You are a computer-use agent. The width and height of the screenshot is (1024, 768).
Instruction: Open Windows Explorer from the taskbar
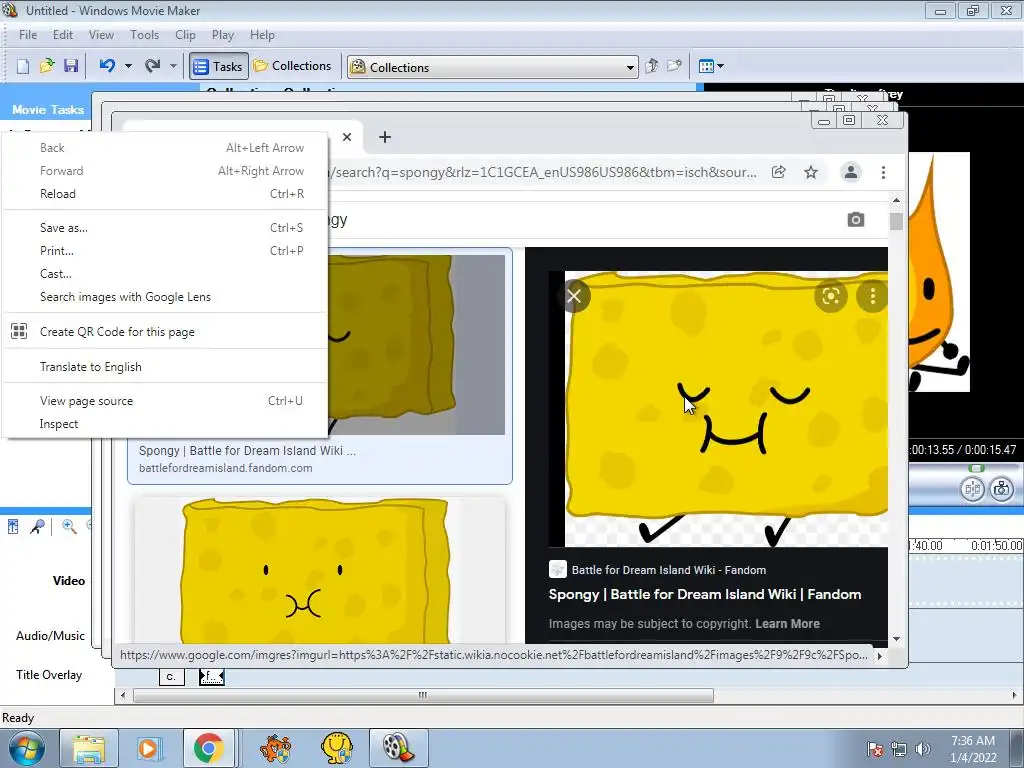tap(89, 748)
